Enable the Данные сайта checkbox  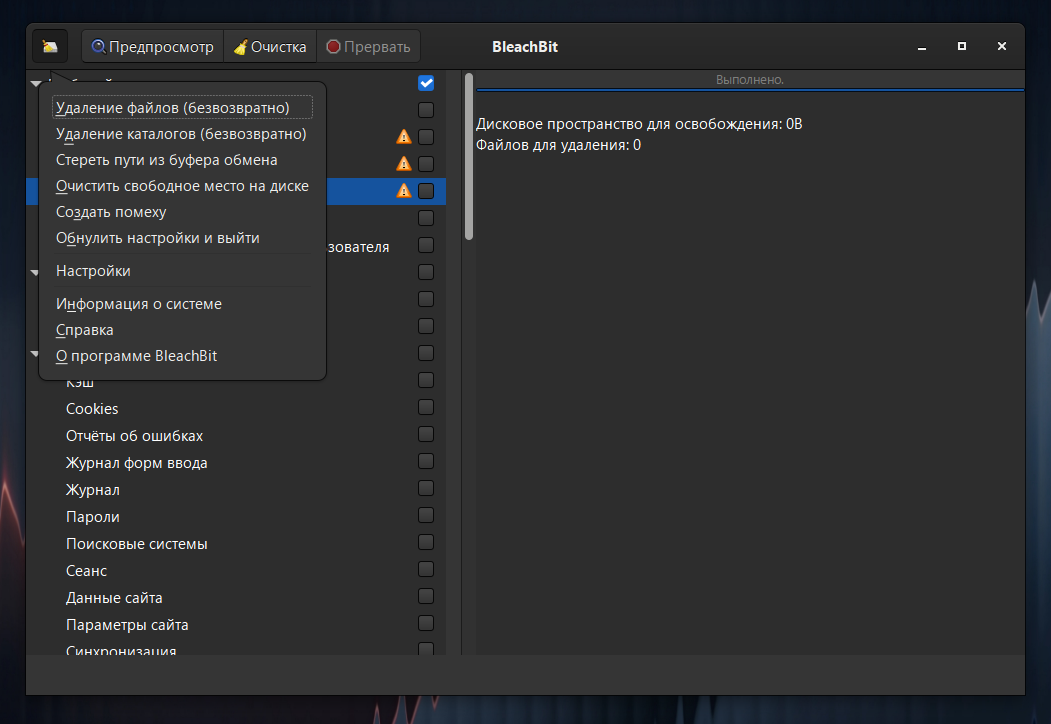point(426,596)
